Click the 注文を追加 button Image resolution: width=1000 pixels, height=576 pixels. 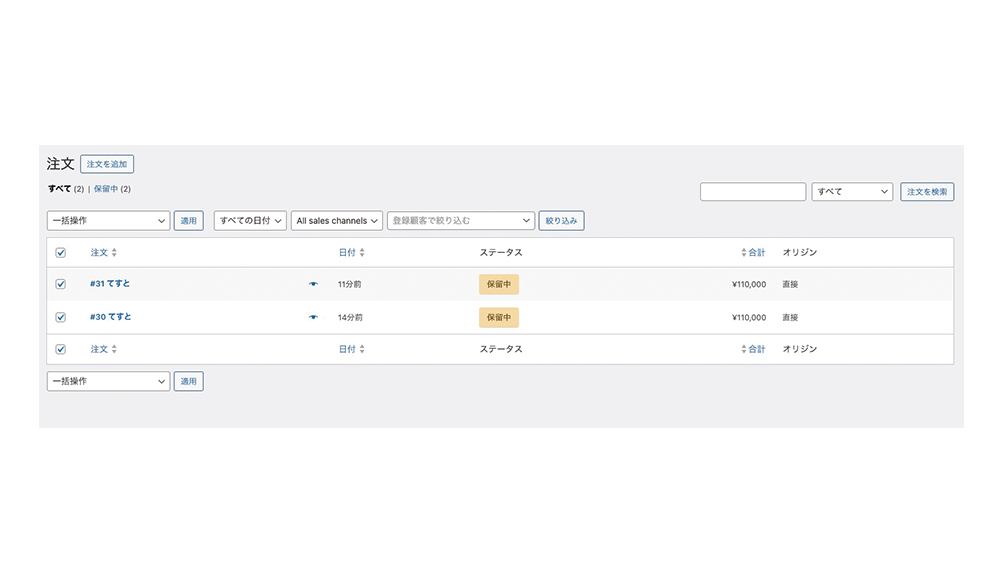tap(107, 164)
